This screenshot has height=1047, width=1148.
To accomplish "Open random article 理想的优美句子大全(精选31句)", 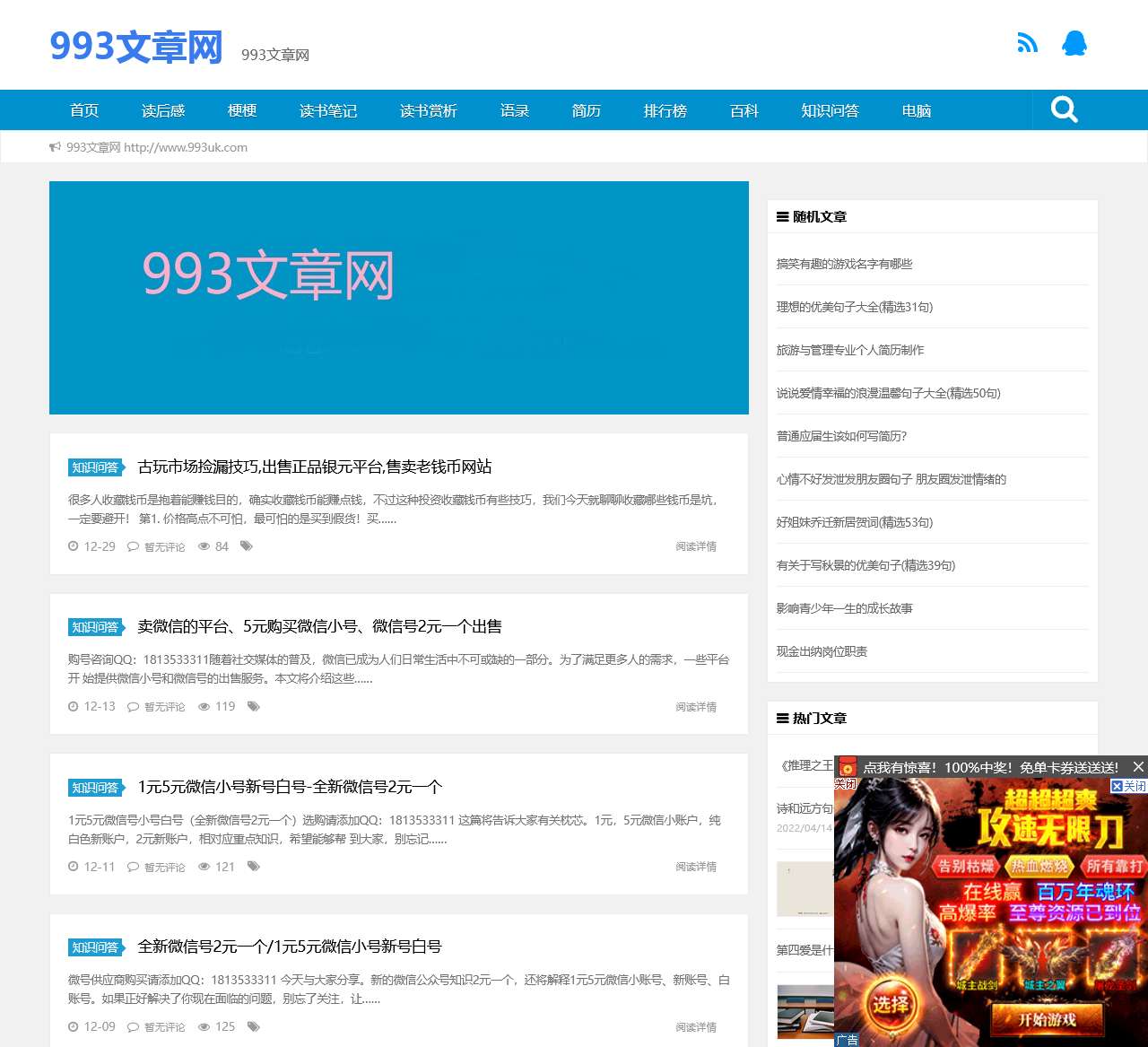I will coord(855,307).
